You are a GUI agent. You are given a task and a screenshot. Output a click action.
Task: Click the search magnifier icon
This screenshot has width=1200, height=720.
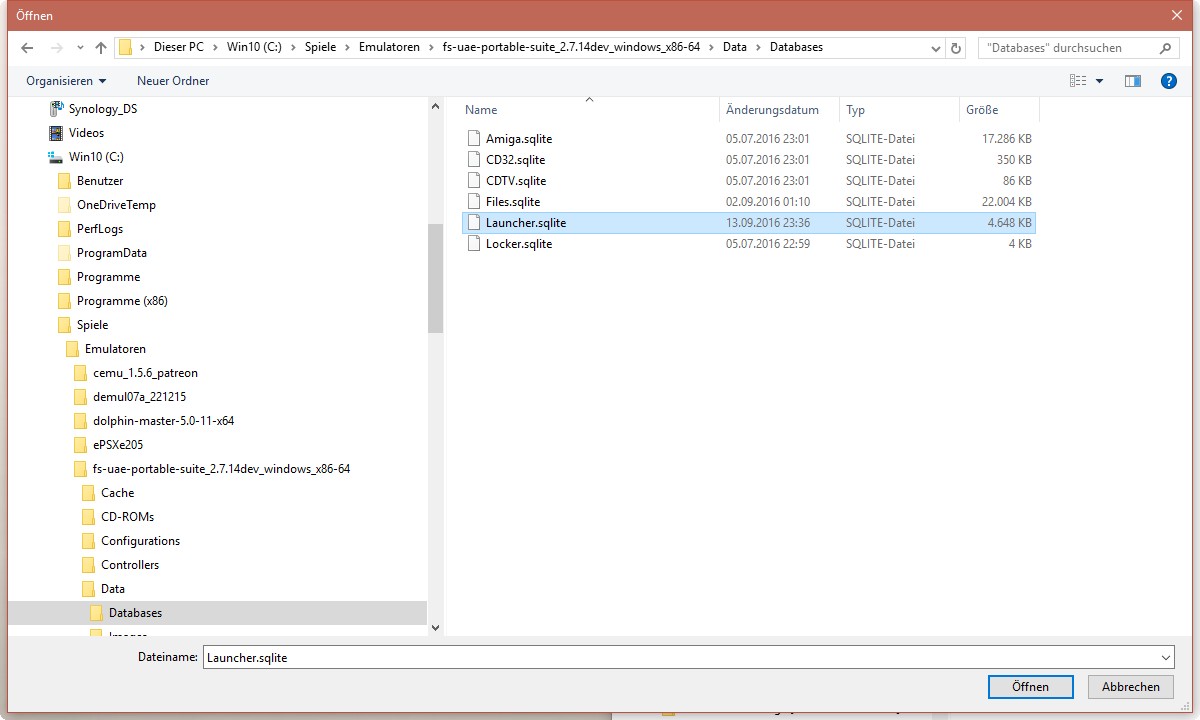click(1165, 48)
